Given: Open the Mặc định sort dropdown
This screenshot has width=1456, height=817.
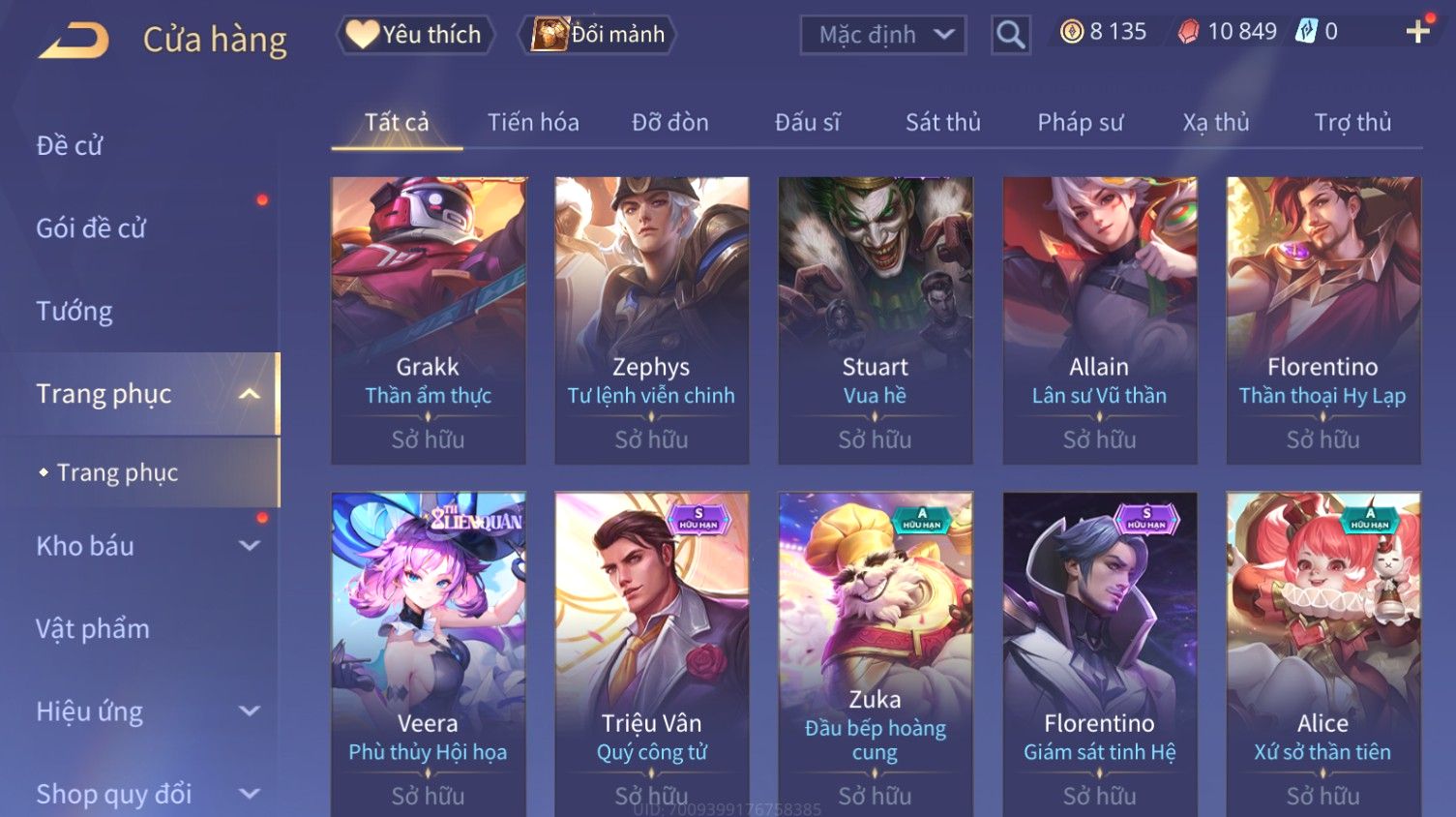Looking at the screenshot, I should click(883, 35).
